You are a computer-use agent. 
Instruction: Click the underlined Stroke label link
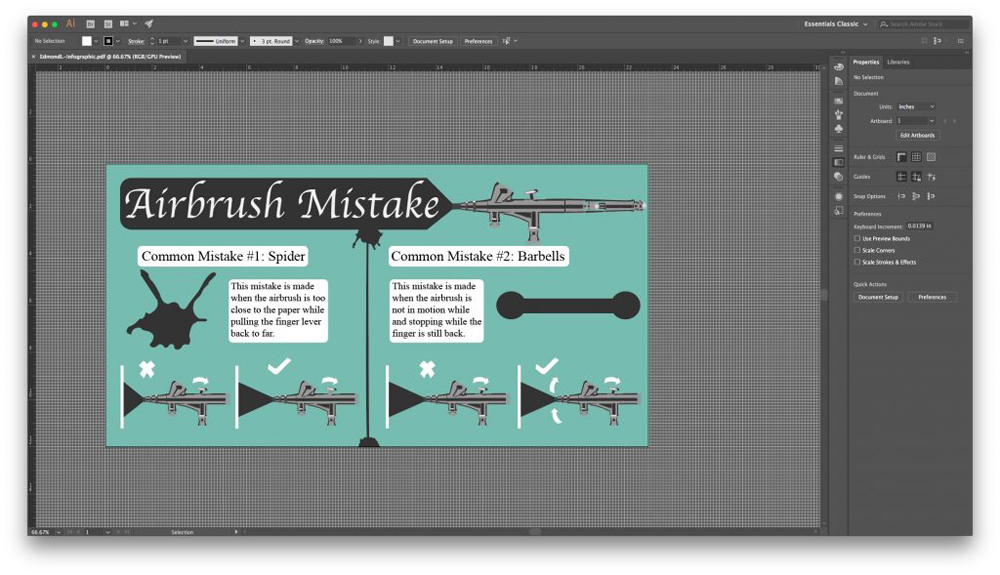coord(136,41)
